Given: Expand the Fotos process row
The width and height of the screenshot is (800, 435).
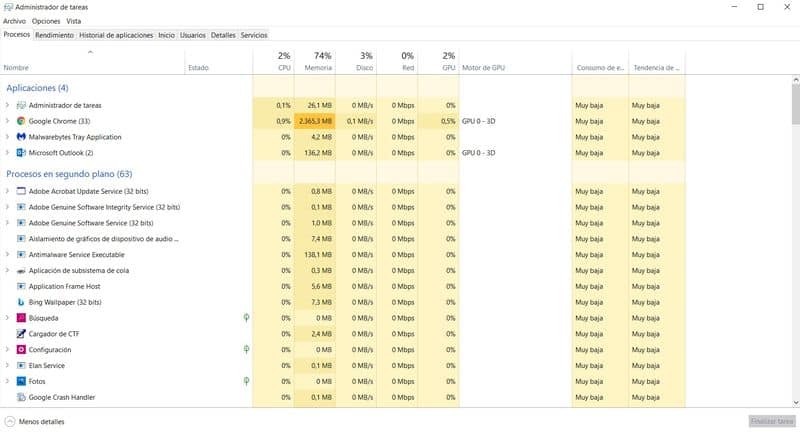Looking at the screenshot, I should click(7, 381).
